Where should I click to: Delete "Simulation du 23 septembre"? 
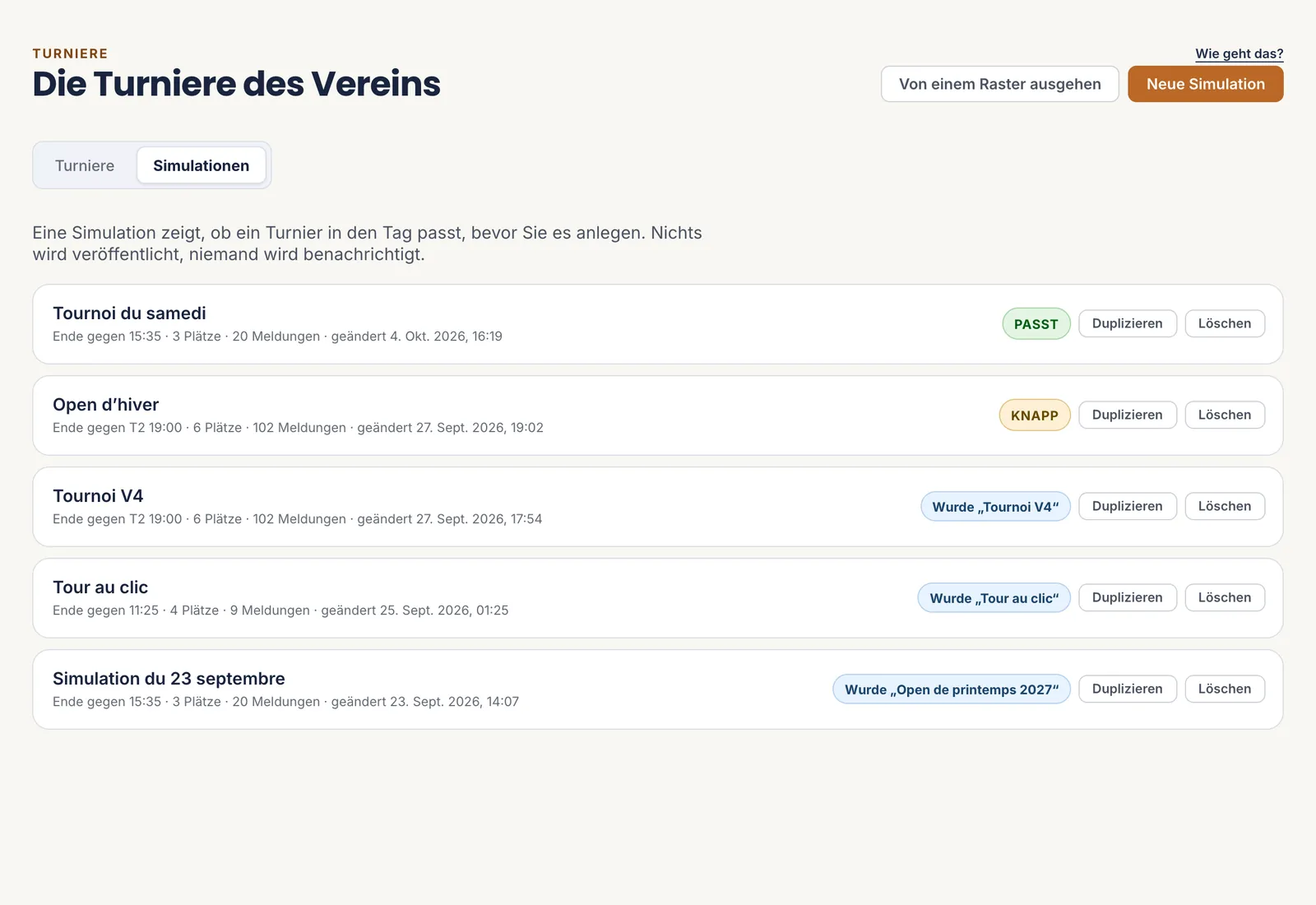[x=1224, y=689]
